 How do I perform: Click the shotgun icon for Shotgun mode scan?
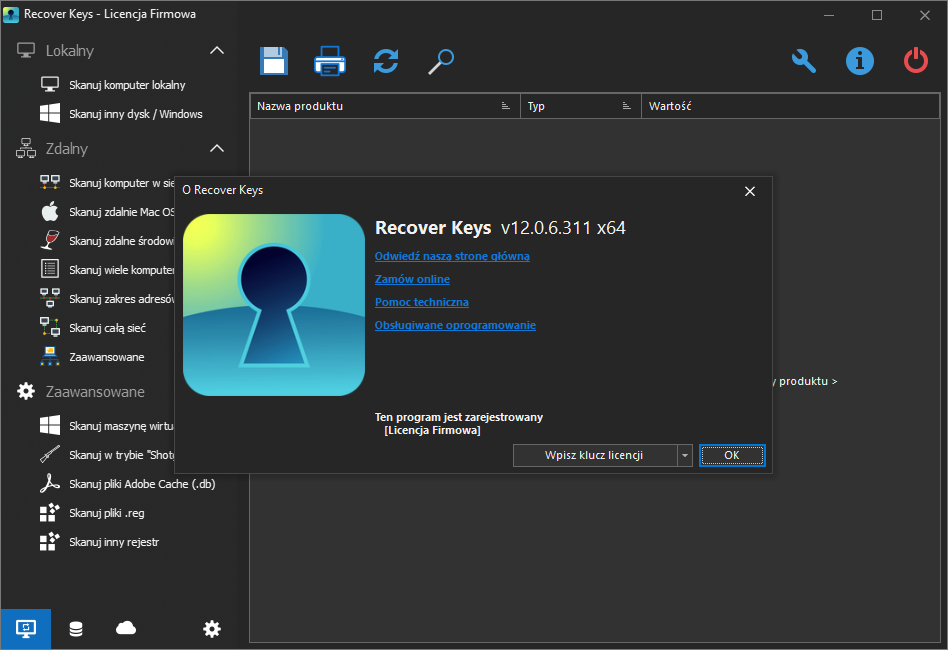pos(50,454)
